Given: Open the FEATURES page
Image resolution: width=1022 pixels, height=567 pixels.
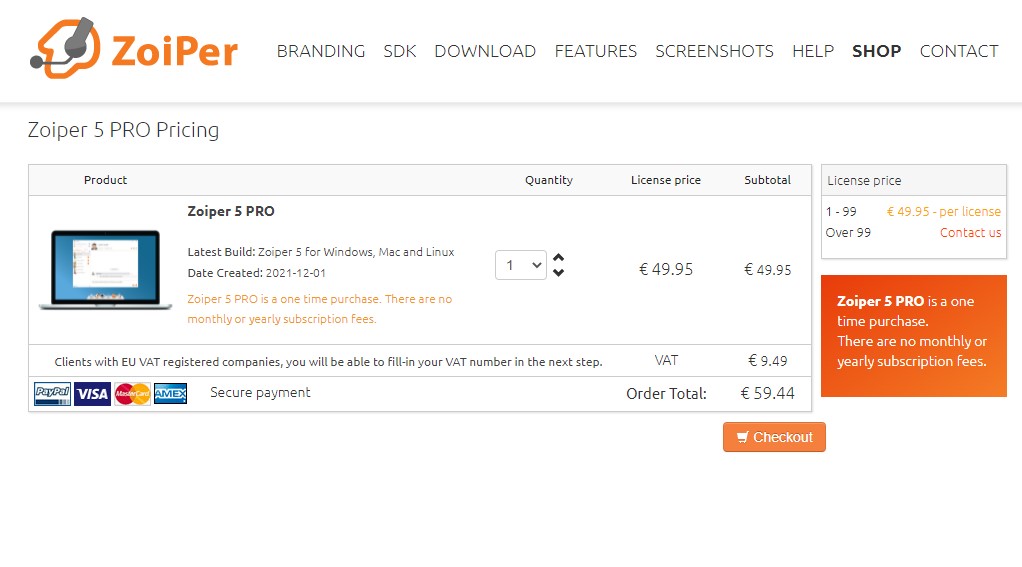Looking at the screenshot, I should pyautogui.click(x=596, y=51).
